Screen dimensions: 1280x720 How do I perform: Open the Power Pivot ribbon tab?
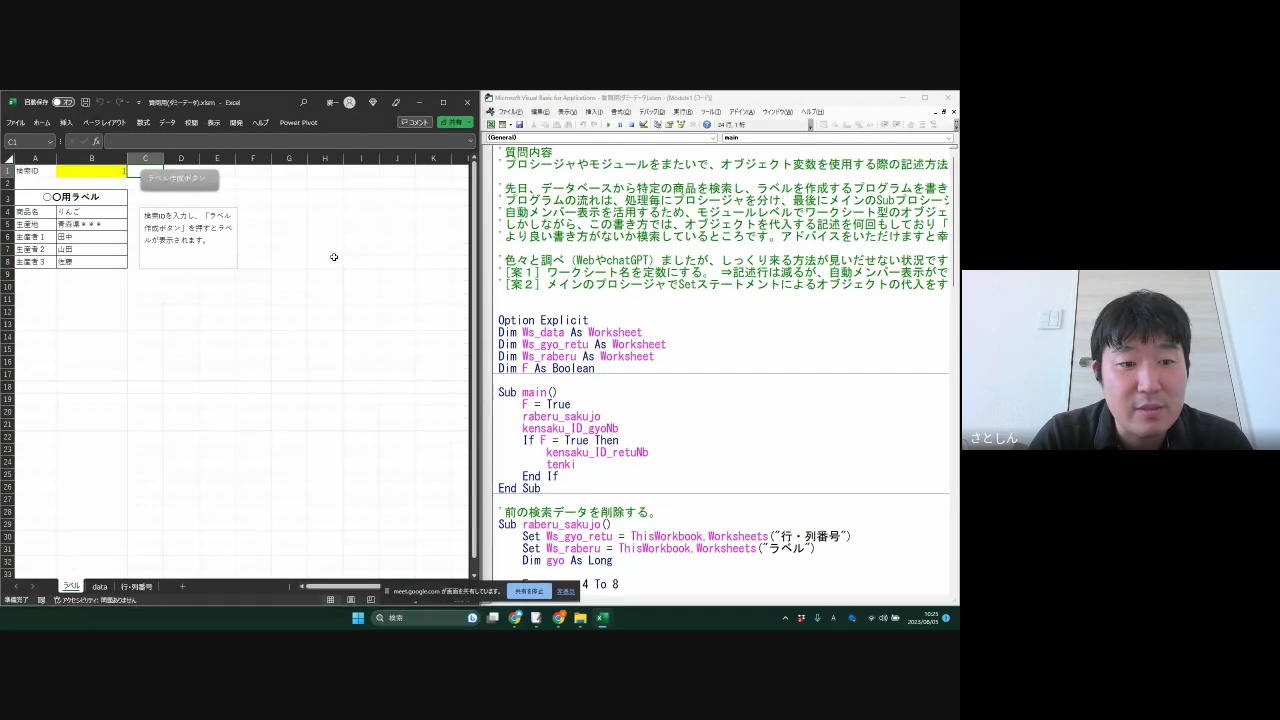tap(298, 123)
